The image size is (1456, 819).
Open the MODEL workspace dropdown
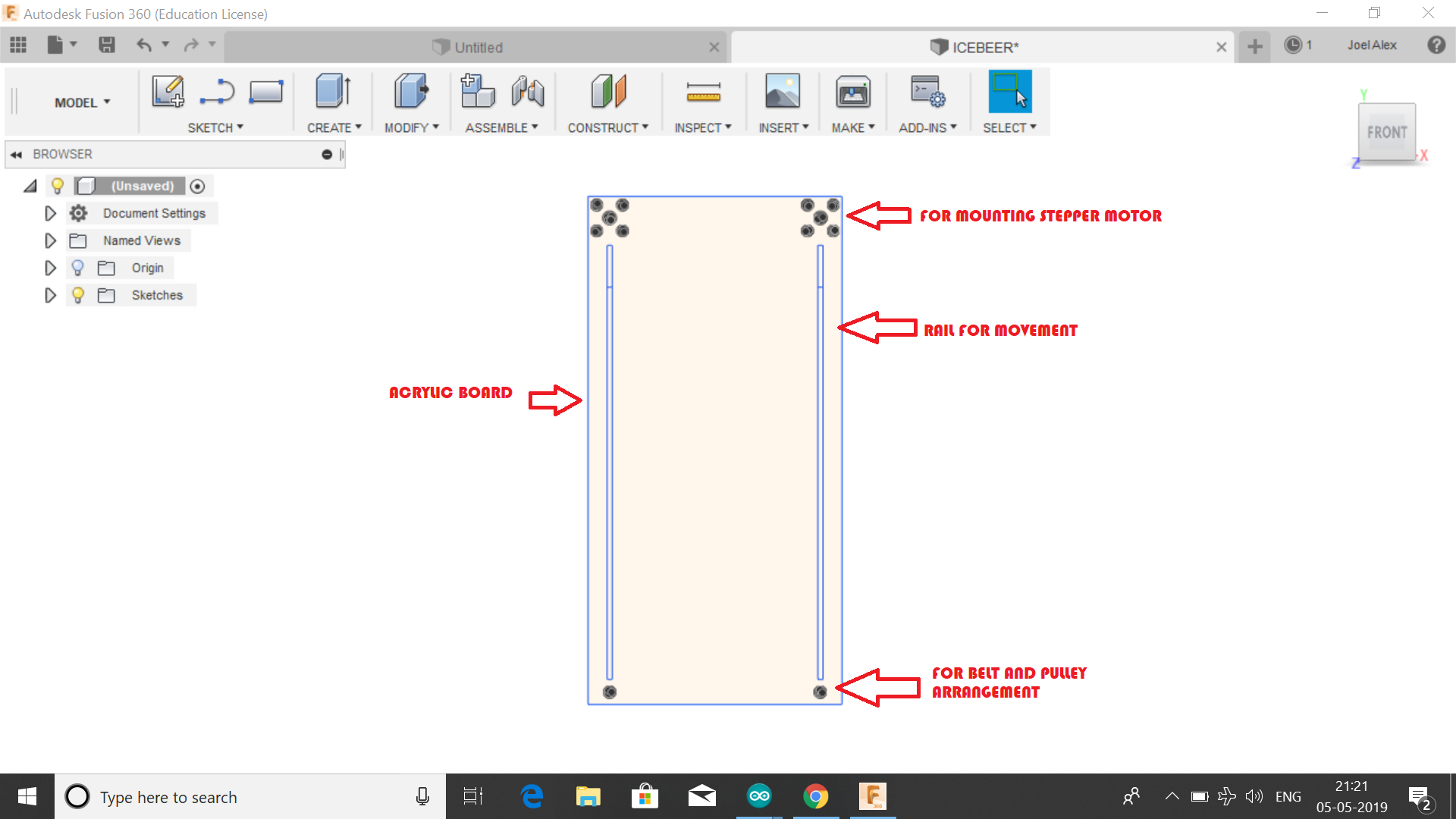click(x=82, y=102)
